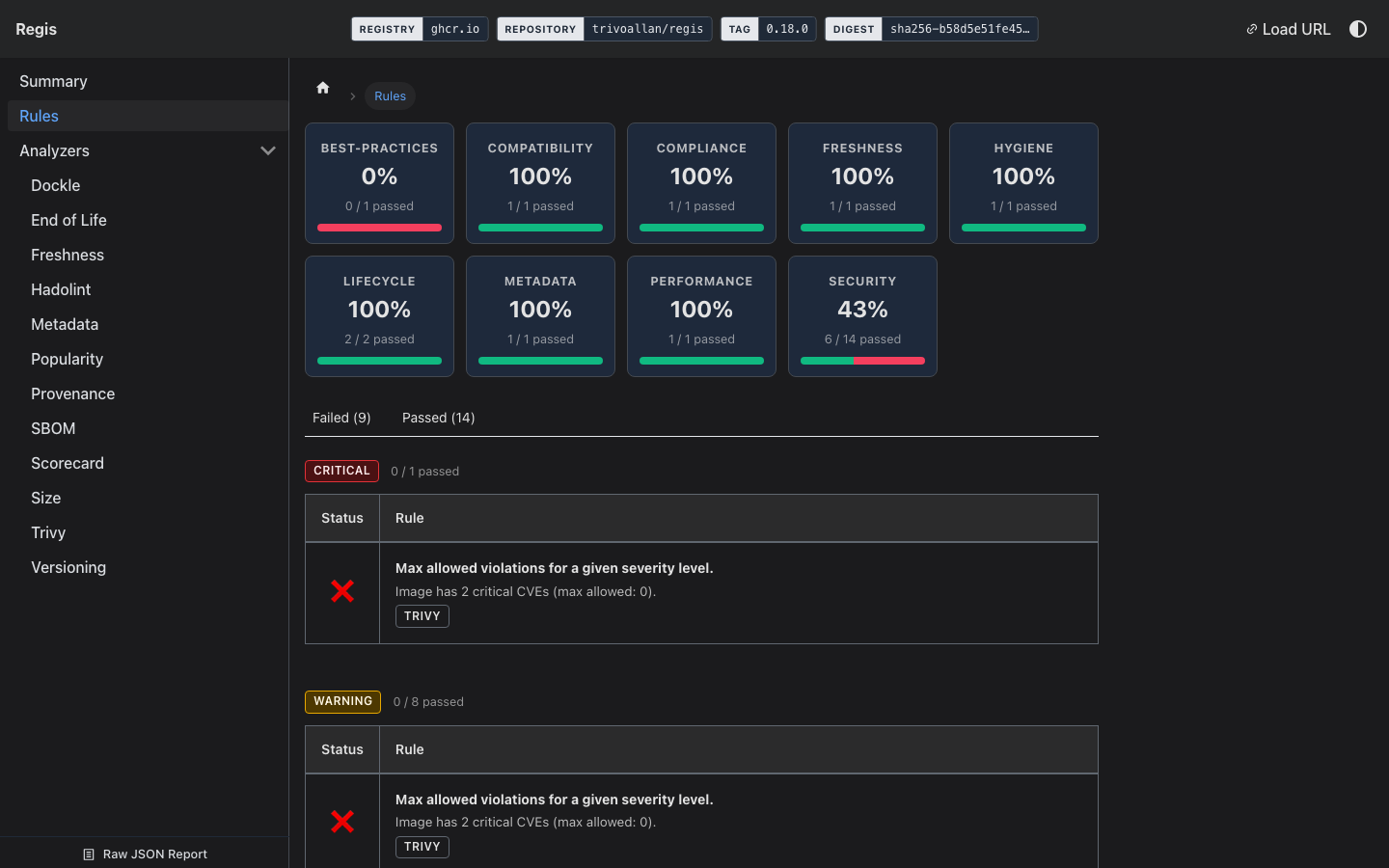Click the WARNING severity badge
Screen dimensions: 1389x868
(x=342, y=701)
